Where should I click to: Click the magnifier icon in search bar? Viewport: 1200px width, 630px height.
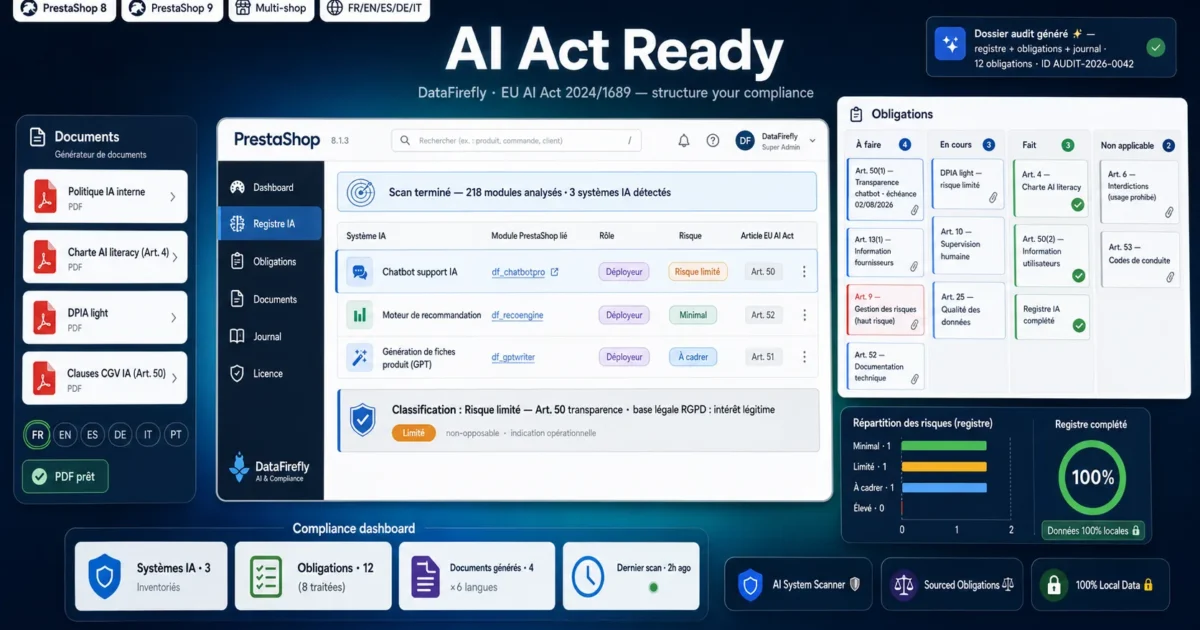[x=405, y=141]
